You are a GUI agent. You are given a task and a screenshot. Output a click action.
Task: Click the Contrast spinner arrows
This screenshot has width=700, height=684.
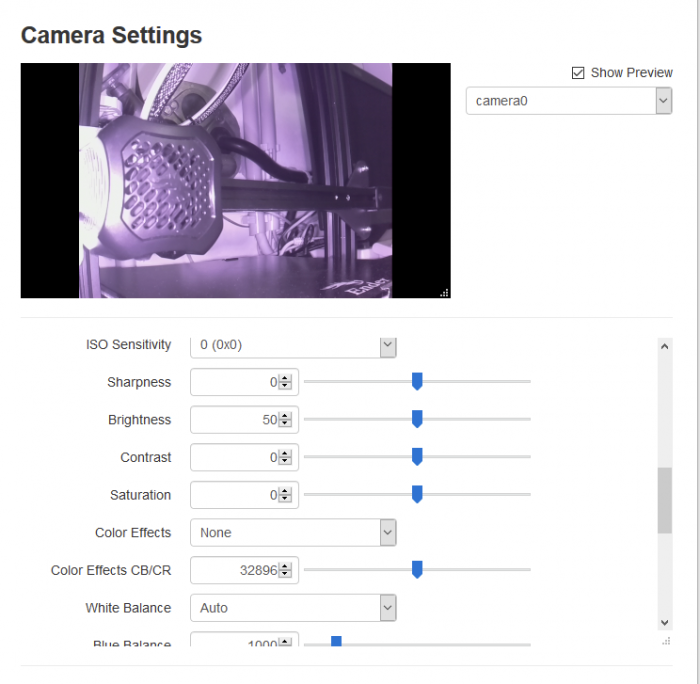[285, 458]
